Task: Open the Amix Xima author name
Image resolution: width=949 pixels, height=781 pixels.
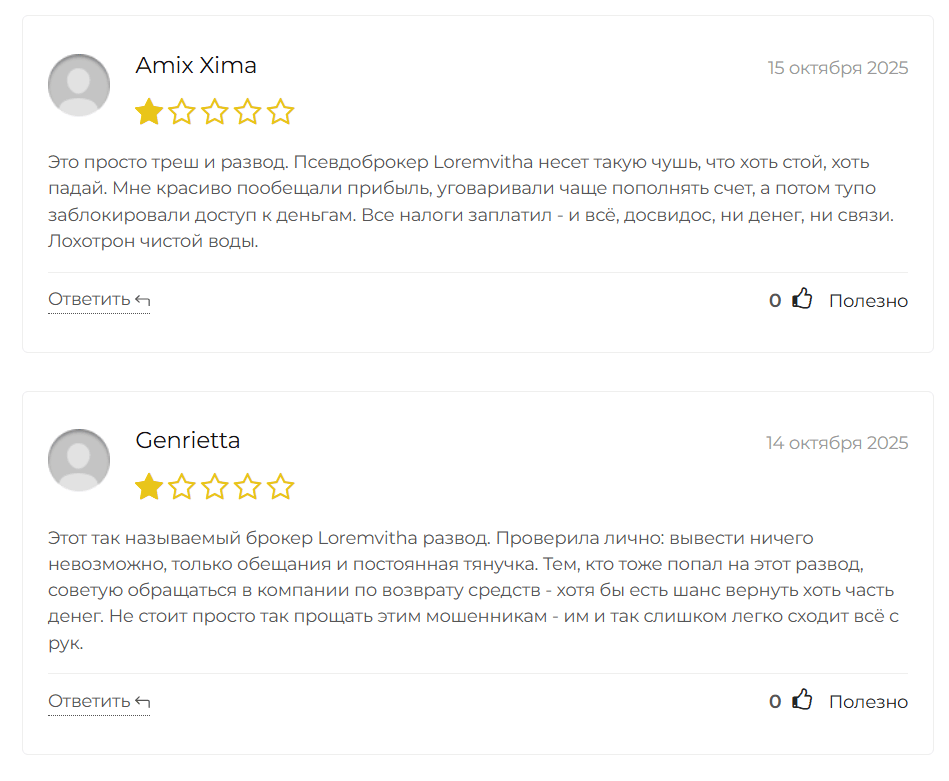Action: pos(196,66)
